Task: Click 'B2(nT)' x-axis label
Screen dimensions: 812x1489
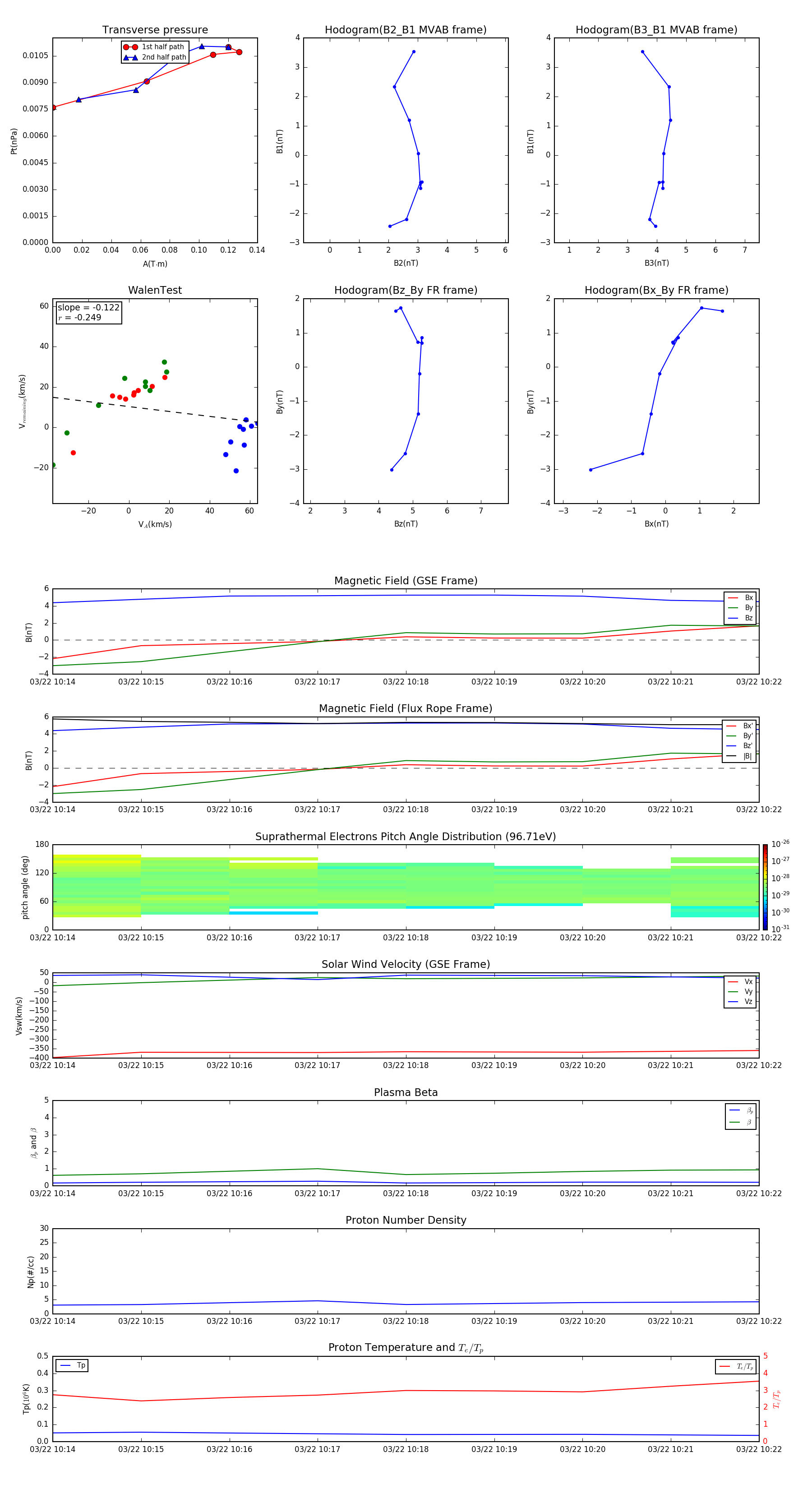Action: click(x=406, y=263)
